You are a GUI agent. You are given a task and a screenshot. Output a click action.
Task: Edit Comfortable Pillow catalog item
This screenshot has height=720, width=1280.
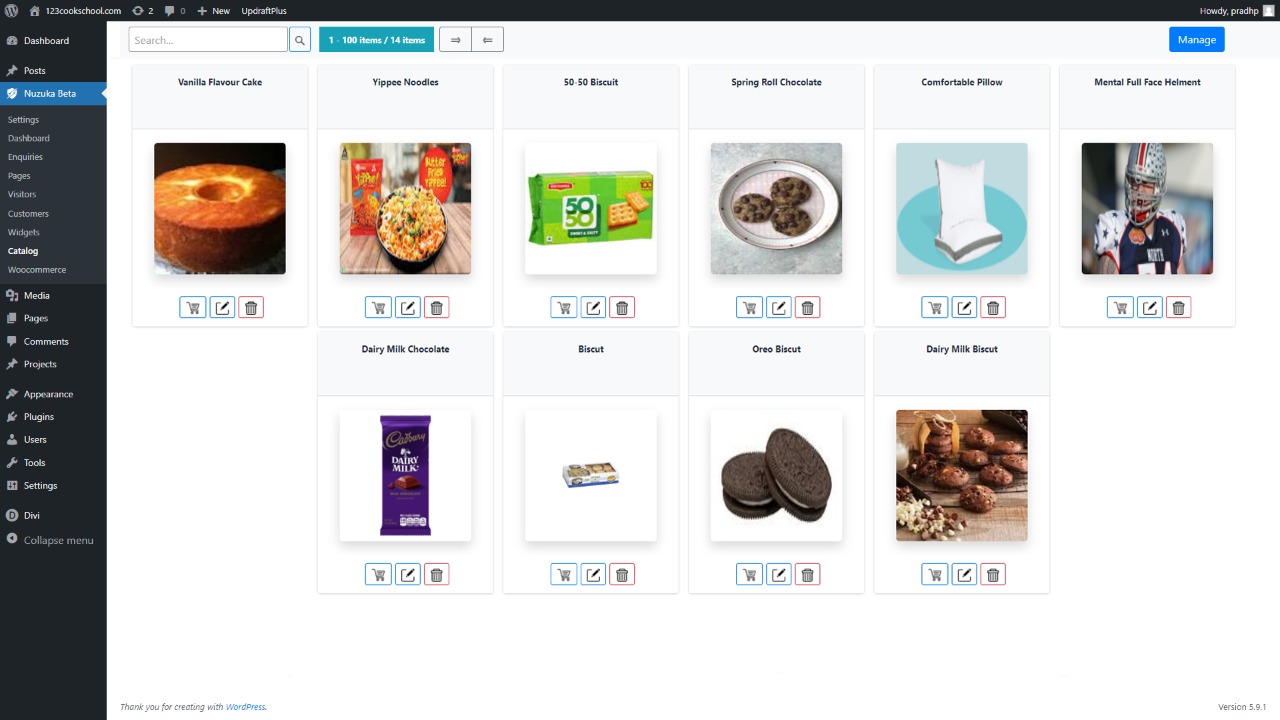pos(964,308)
